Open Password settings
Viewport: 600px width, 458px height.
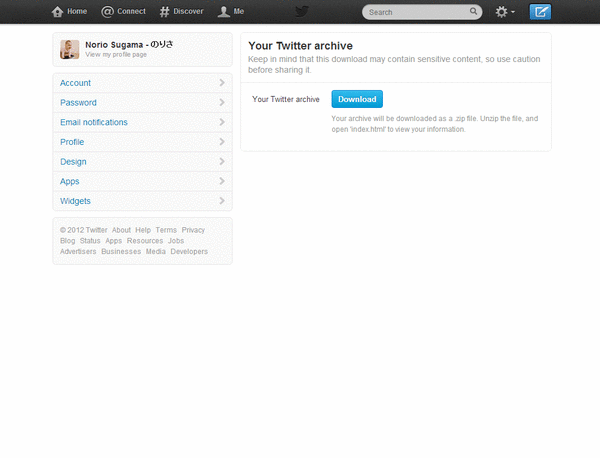(x=142, y=103)
